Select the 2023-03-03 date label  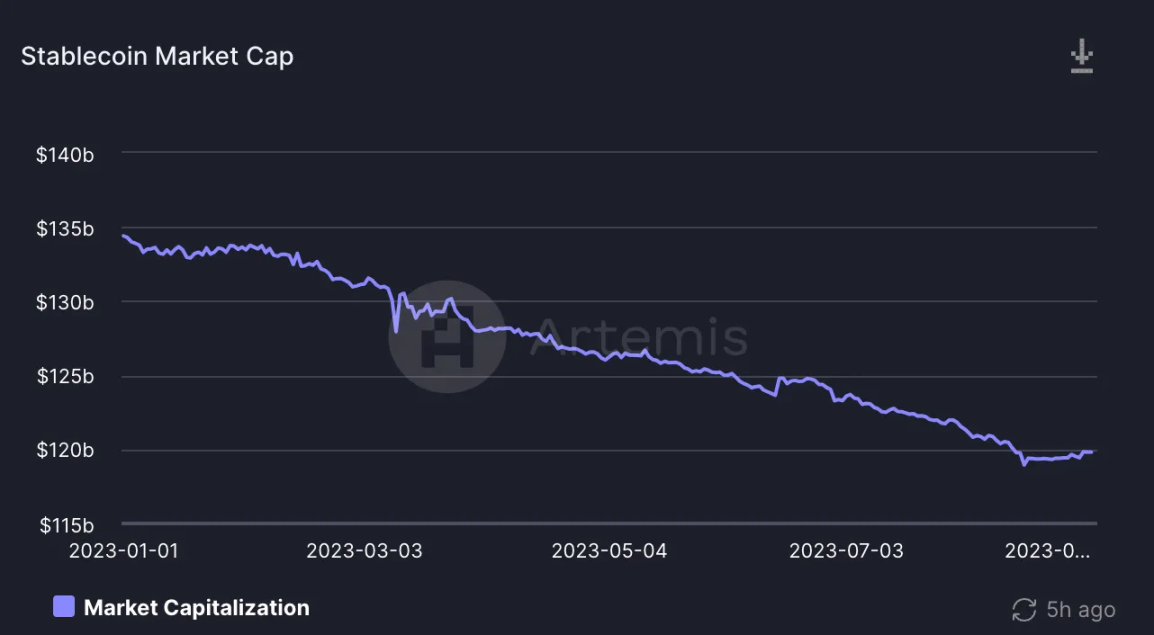pos(364,550)
